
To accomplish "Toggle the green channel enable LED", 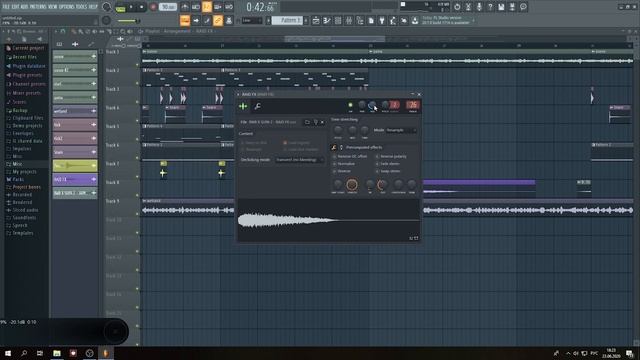I will click(x=350, y=105).
